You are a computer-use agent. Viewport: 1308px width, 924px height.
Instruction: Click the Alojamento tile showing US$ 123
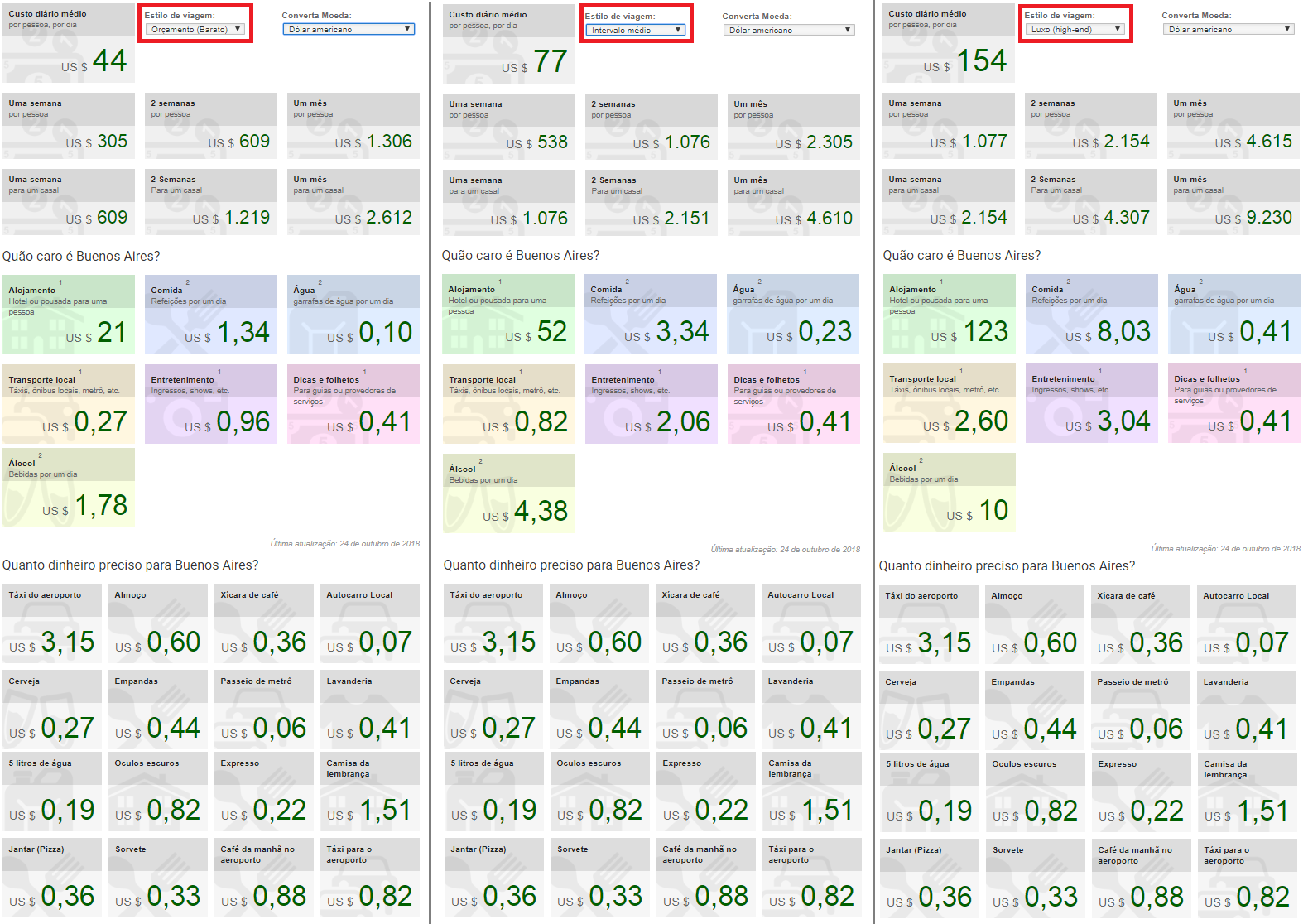tap(949, 314)
